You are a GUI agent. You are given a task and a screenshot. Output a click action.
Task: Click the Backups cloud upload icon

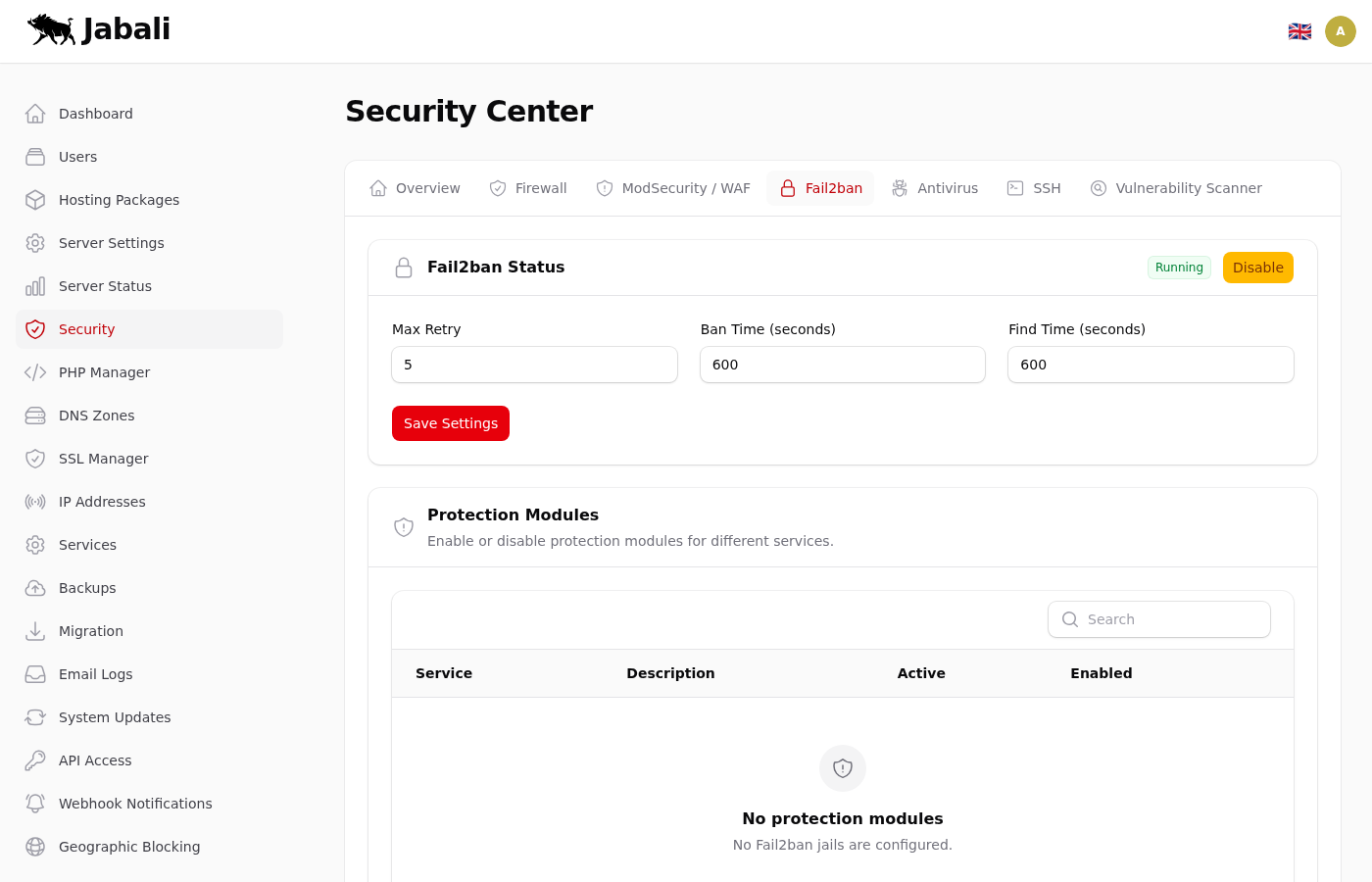(x=35, y=588)
